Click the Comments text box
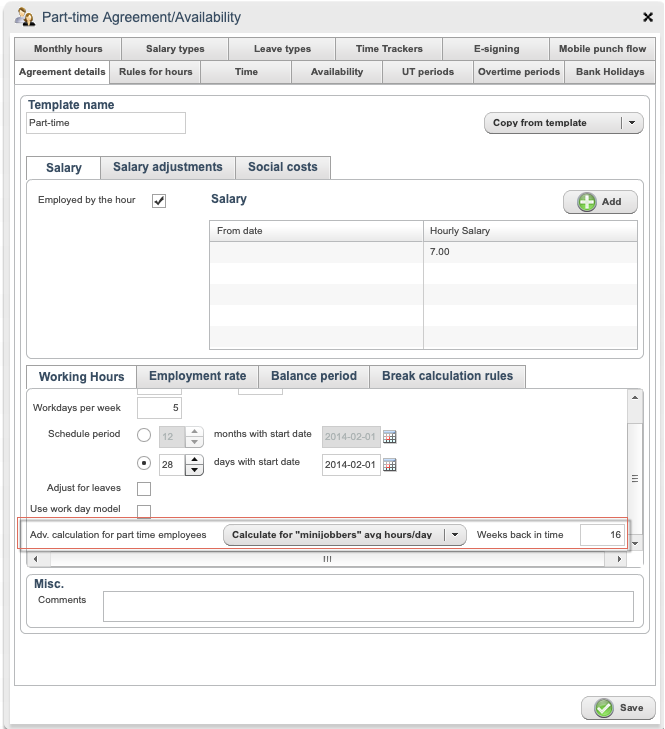665x729 pixels. [368, 606]
